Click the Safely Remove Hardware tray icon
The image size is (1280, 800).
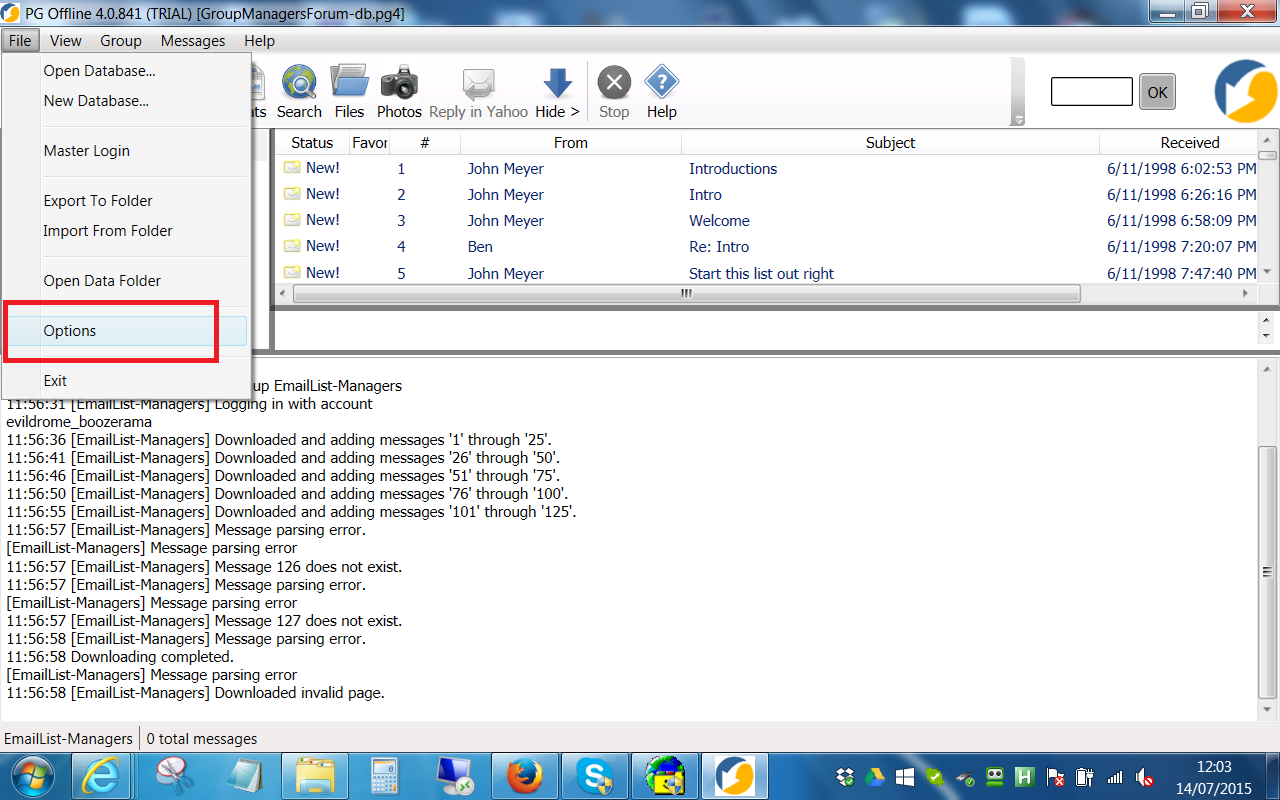[964, 777]
